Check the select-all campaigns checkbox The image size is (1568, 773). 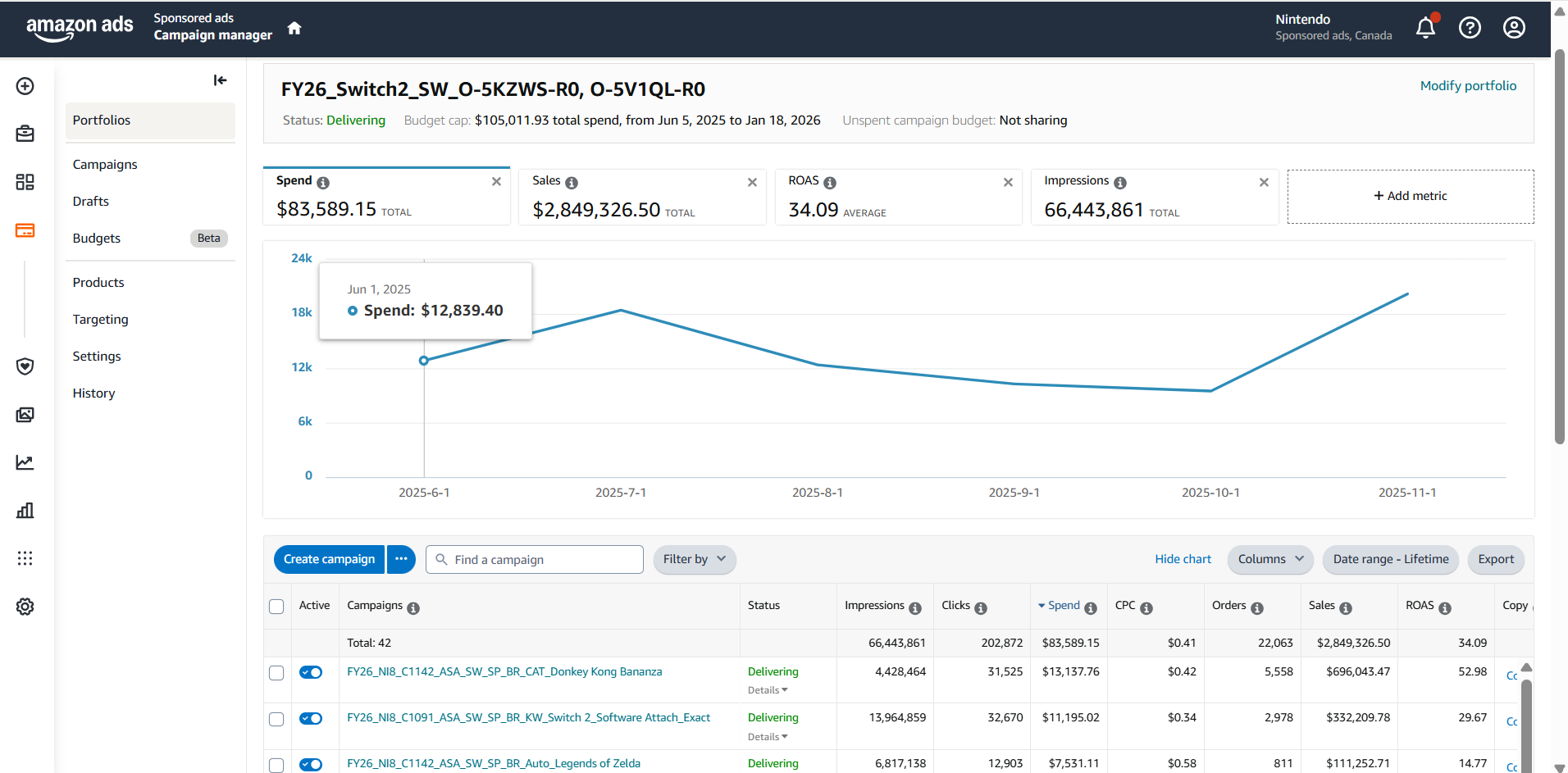[276, 607]
